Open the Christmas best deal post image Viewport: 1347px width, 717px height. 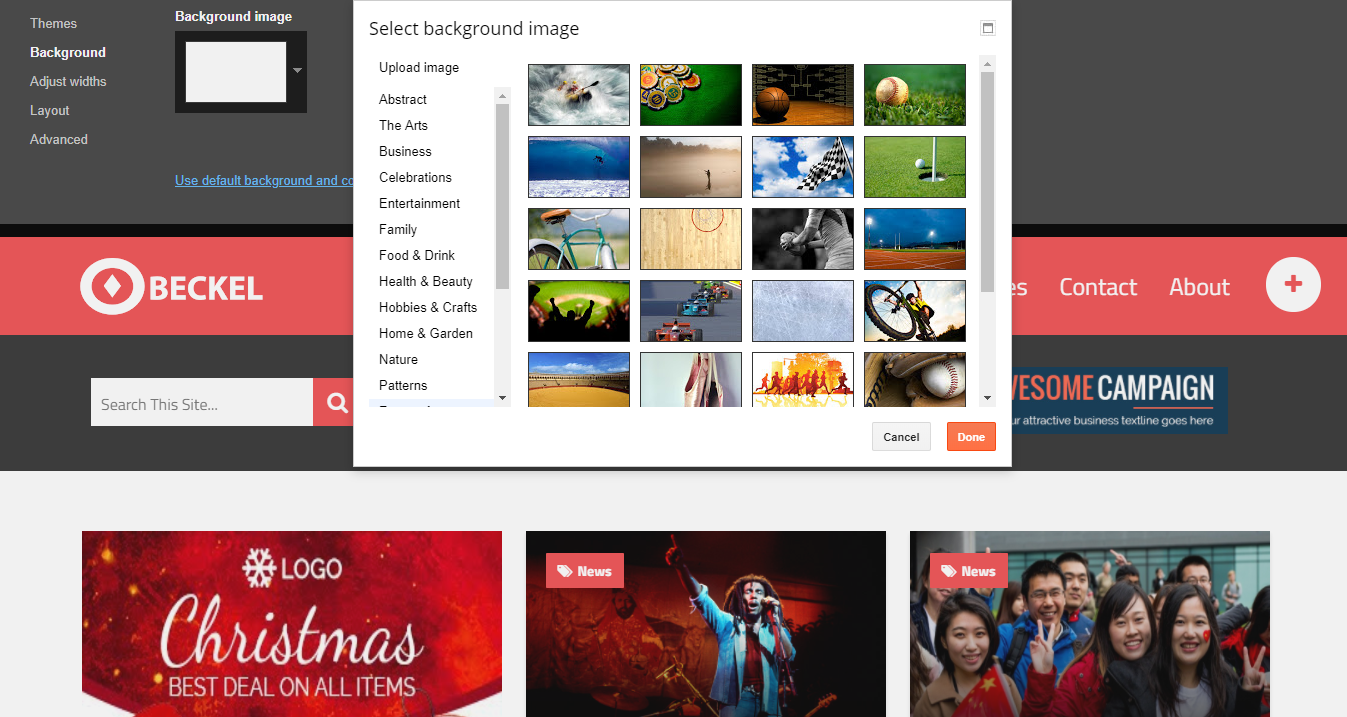click(x=292, y=624)
